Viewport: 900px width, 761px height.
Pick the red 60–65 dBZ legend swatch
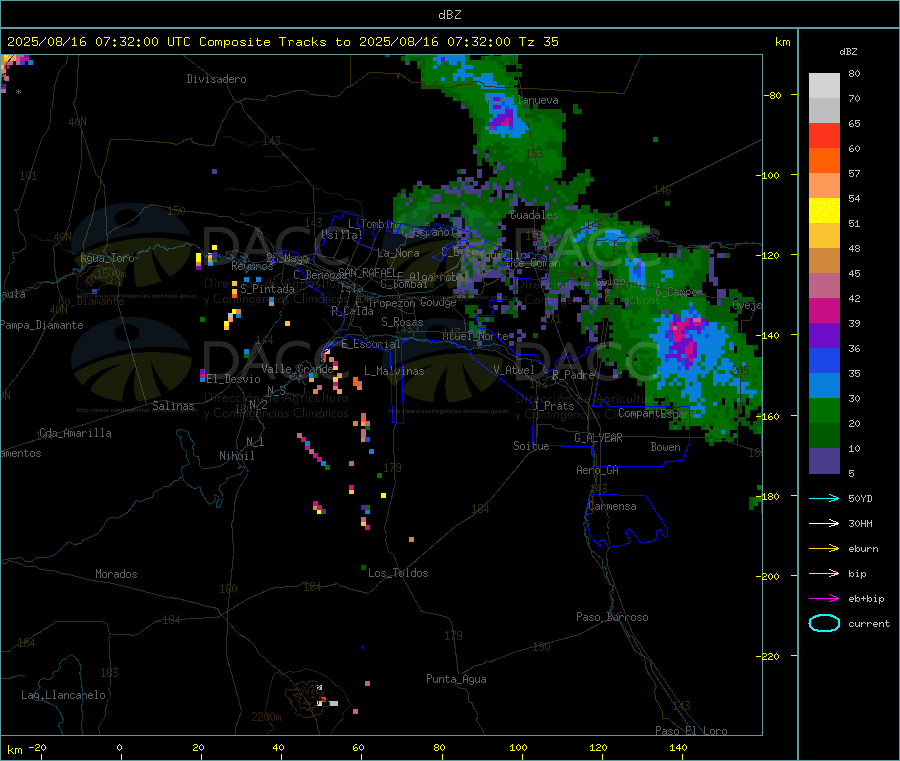pos(824,135)
